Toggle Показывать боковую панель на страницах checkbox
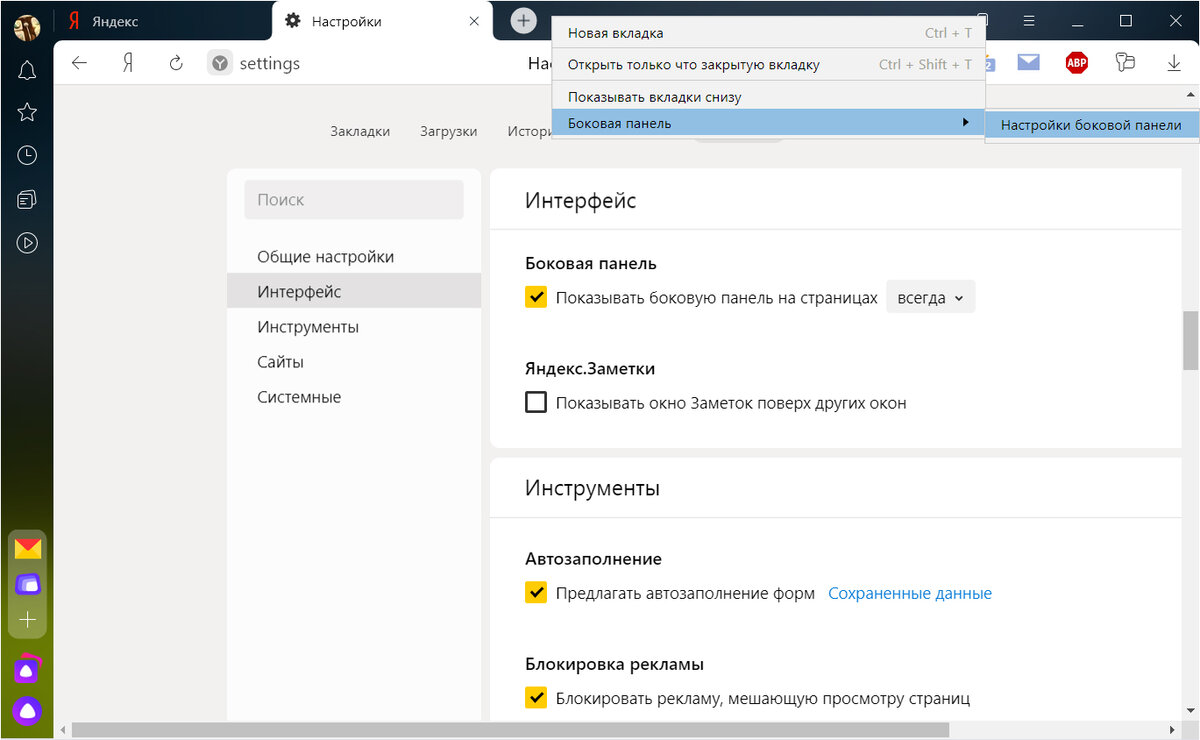1200x740 pixels. [x=536, y=297]
